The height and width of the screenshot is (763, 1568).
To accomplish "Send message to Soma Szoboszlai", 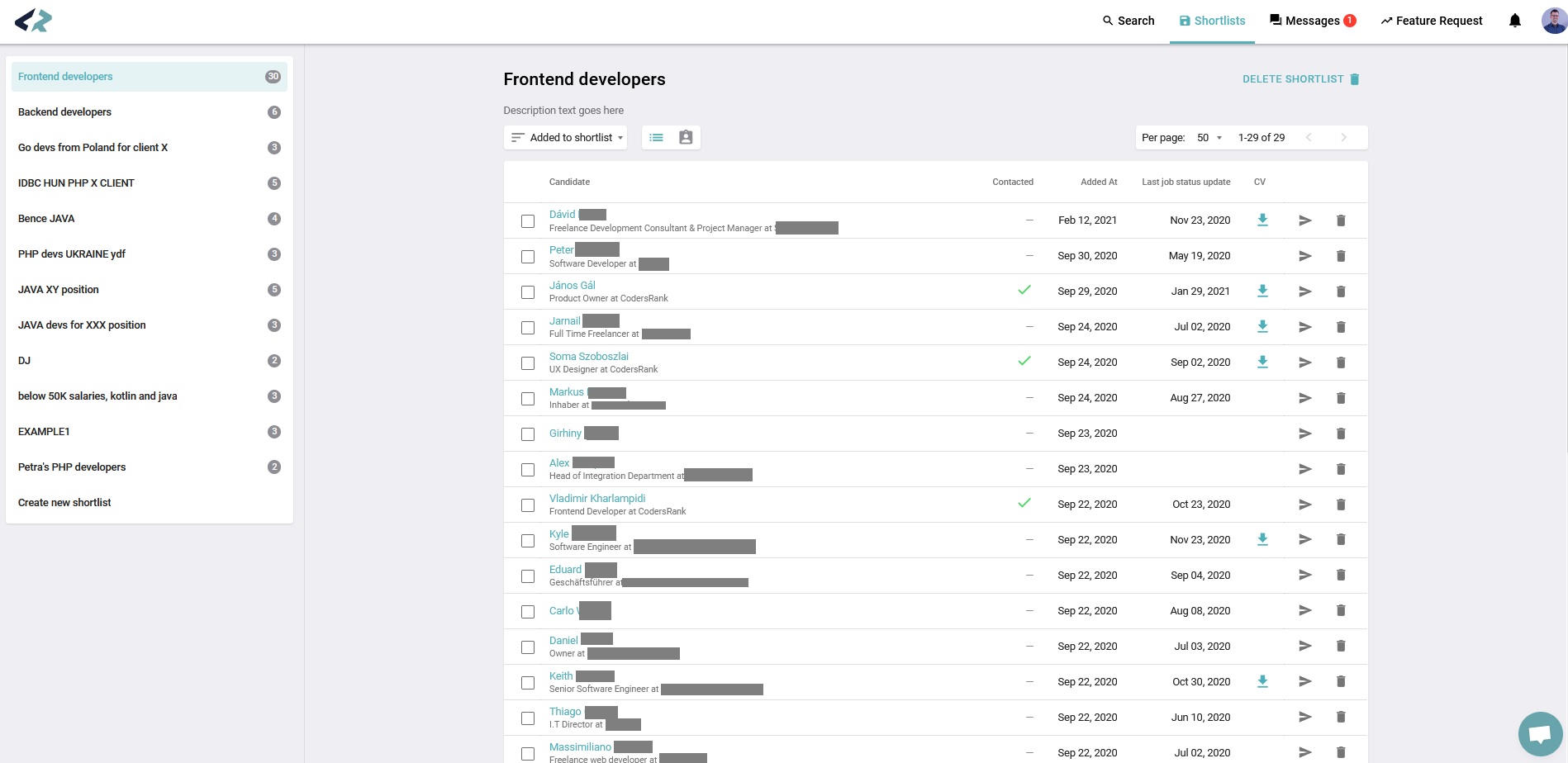I will pos(1304,363).
